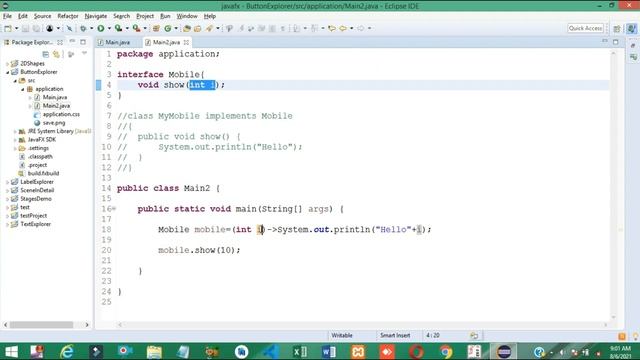Click the Debug bug icon in toolbar
Screen dimensions: 640x360
83,28
